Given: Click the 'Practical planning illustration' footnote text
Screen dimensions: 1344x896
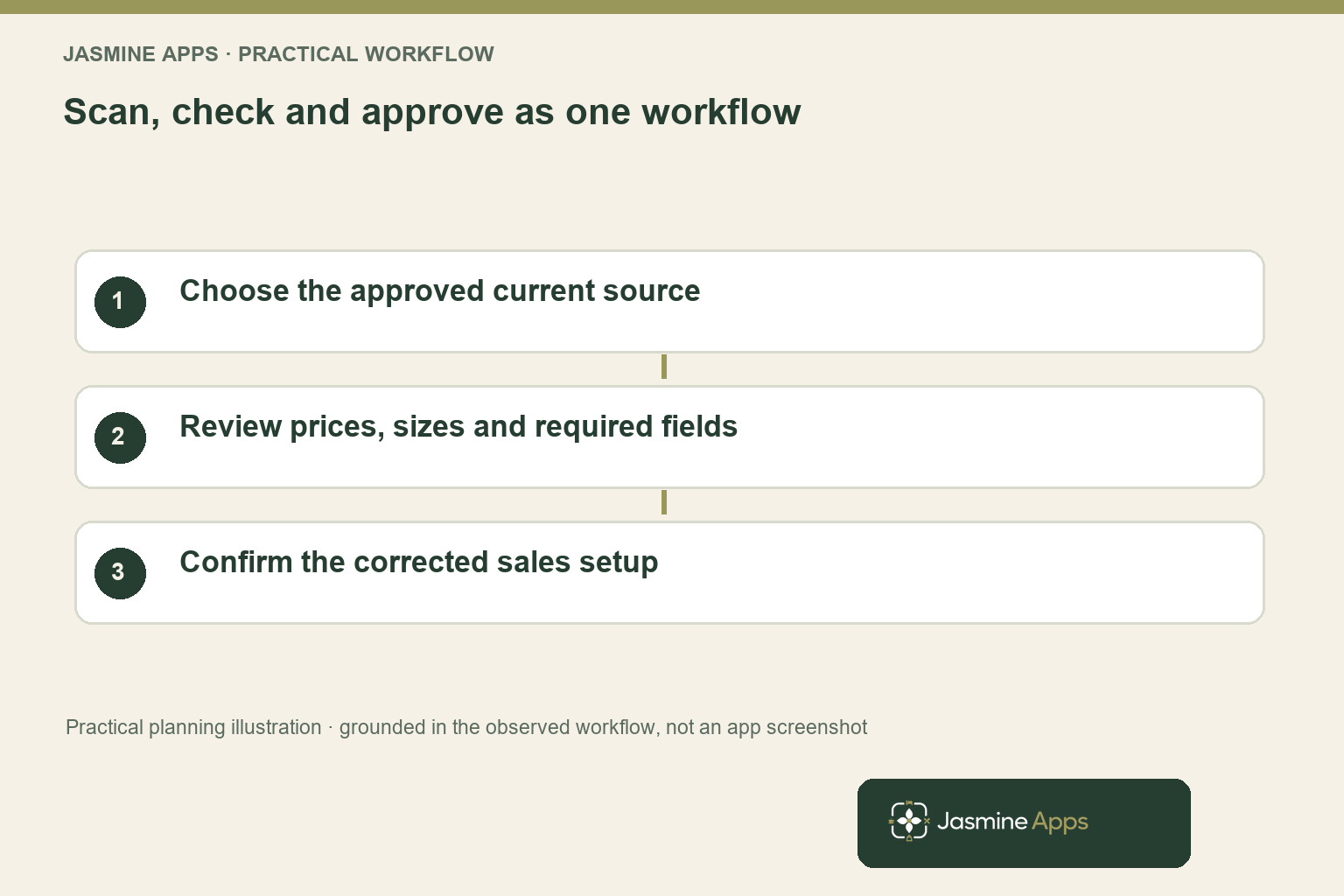Looking at the screenshot, I should click(x=466, y=727).
